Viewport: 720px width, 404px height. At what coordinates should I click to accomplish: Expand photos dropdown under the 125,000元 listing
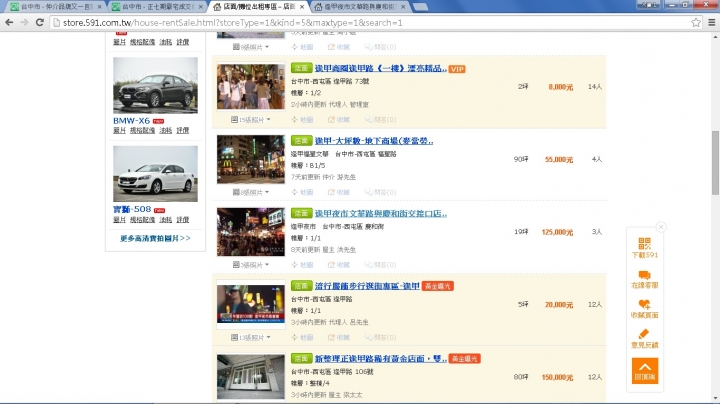coord(251,265)
